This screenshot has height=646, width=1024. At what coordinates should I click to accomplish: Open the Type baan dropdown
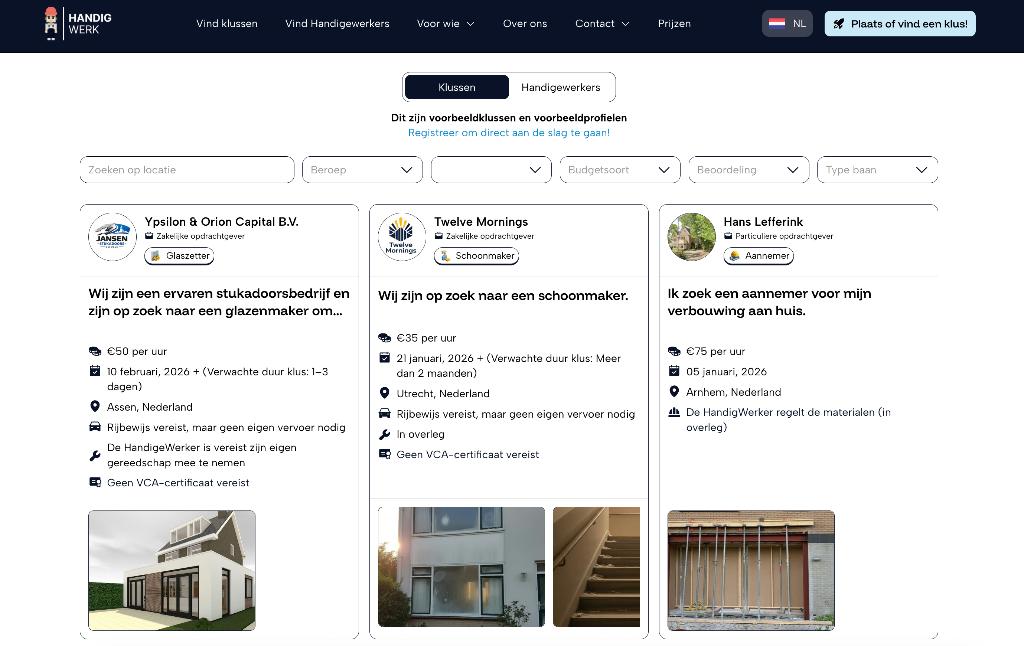click(x=877, y=169)
